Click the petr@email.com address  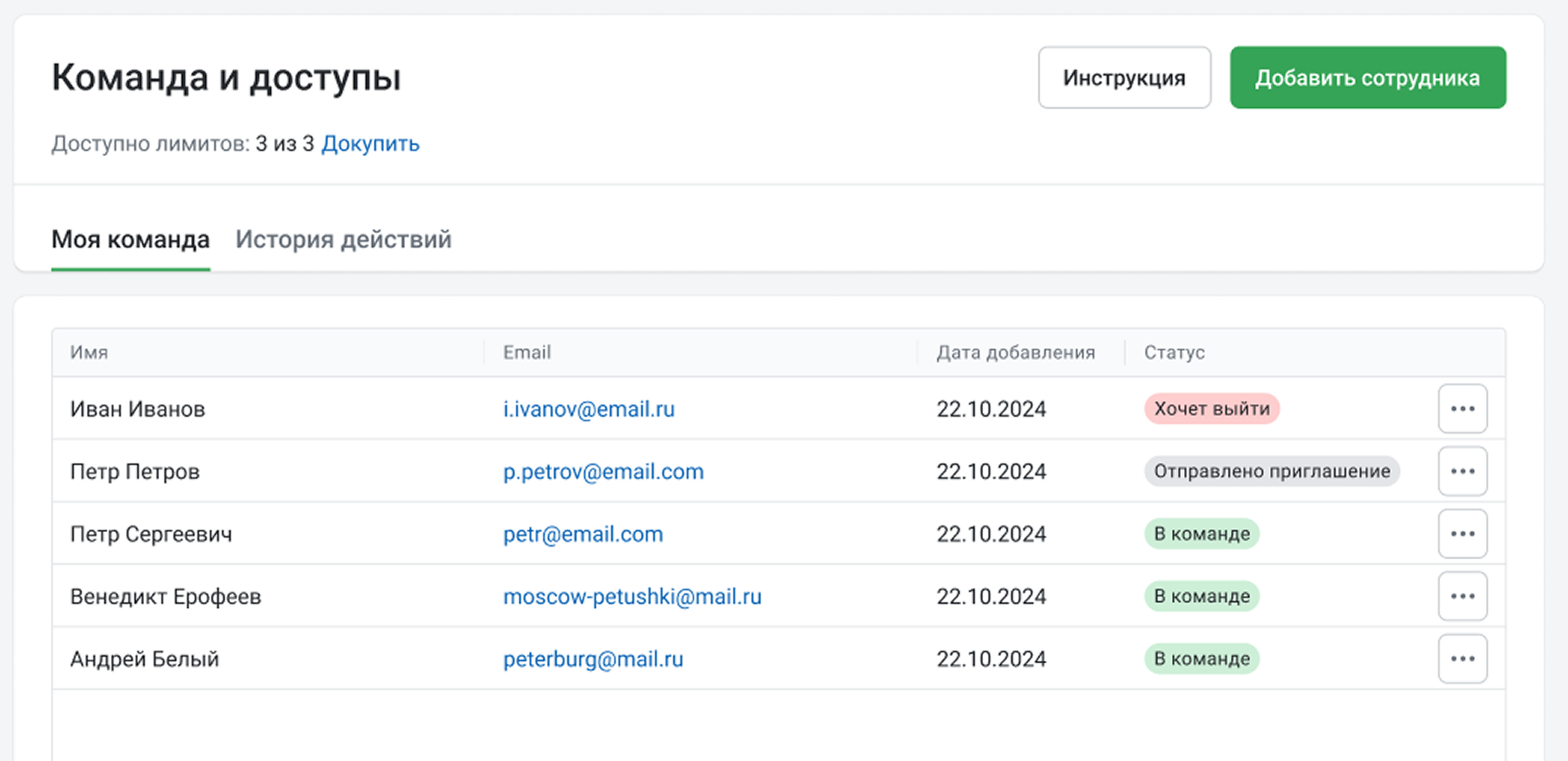pyautogui.click(x=583, y=535)
